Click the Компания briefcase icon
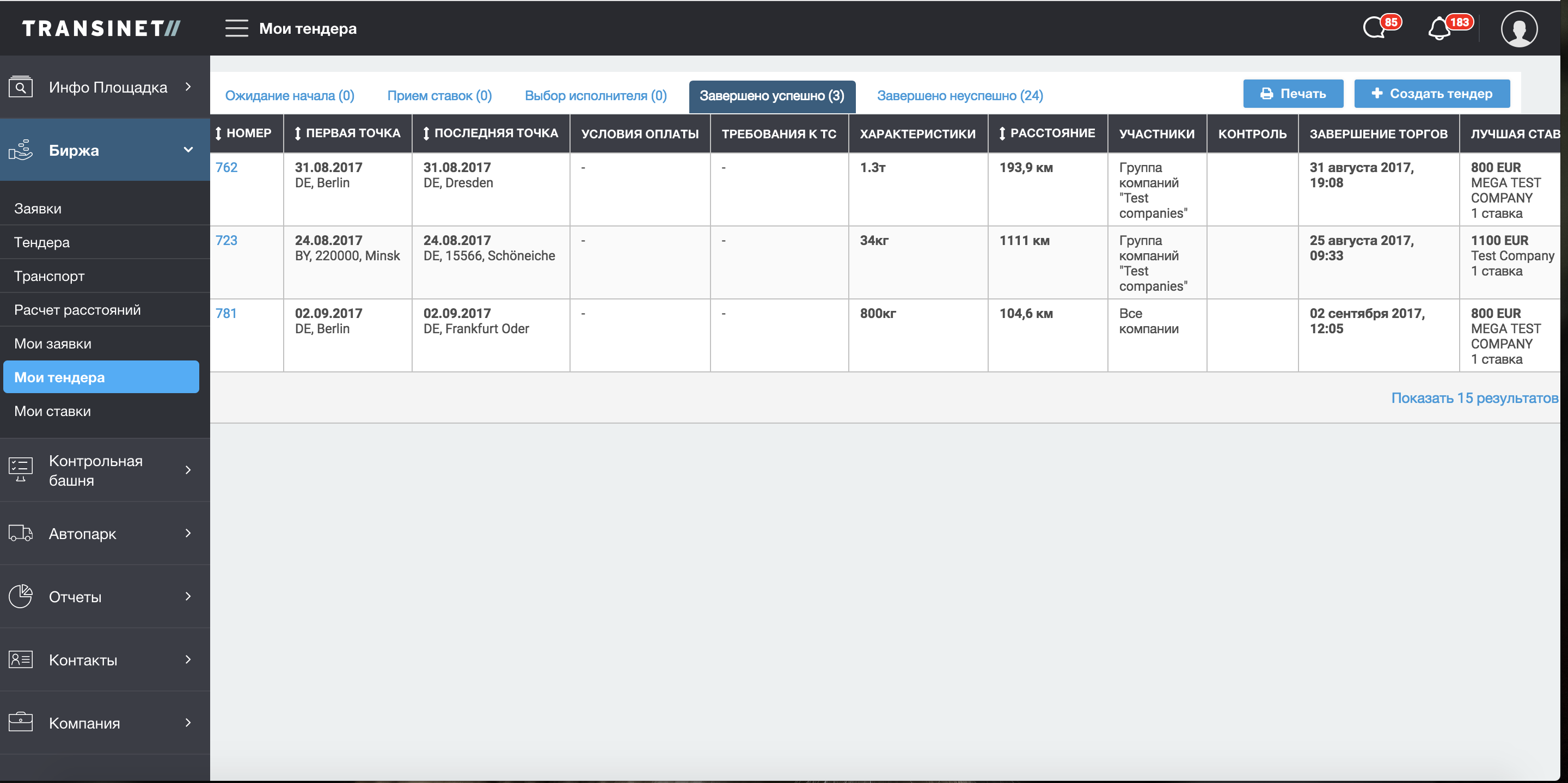1568x783 pixels. 21,722
